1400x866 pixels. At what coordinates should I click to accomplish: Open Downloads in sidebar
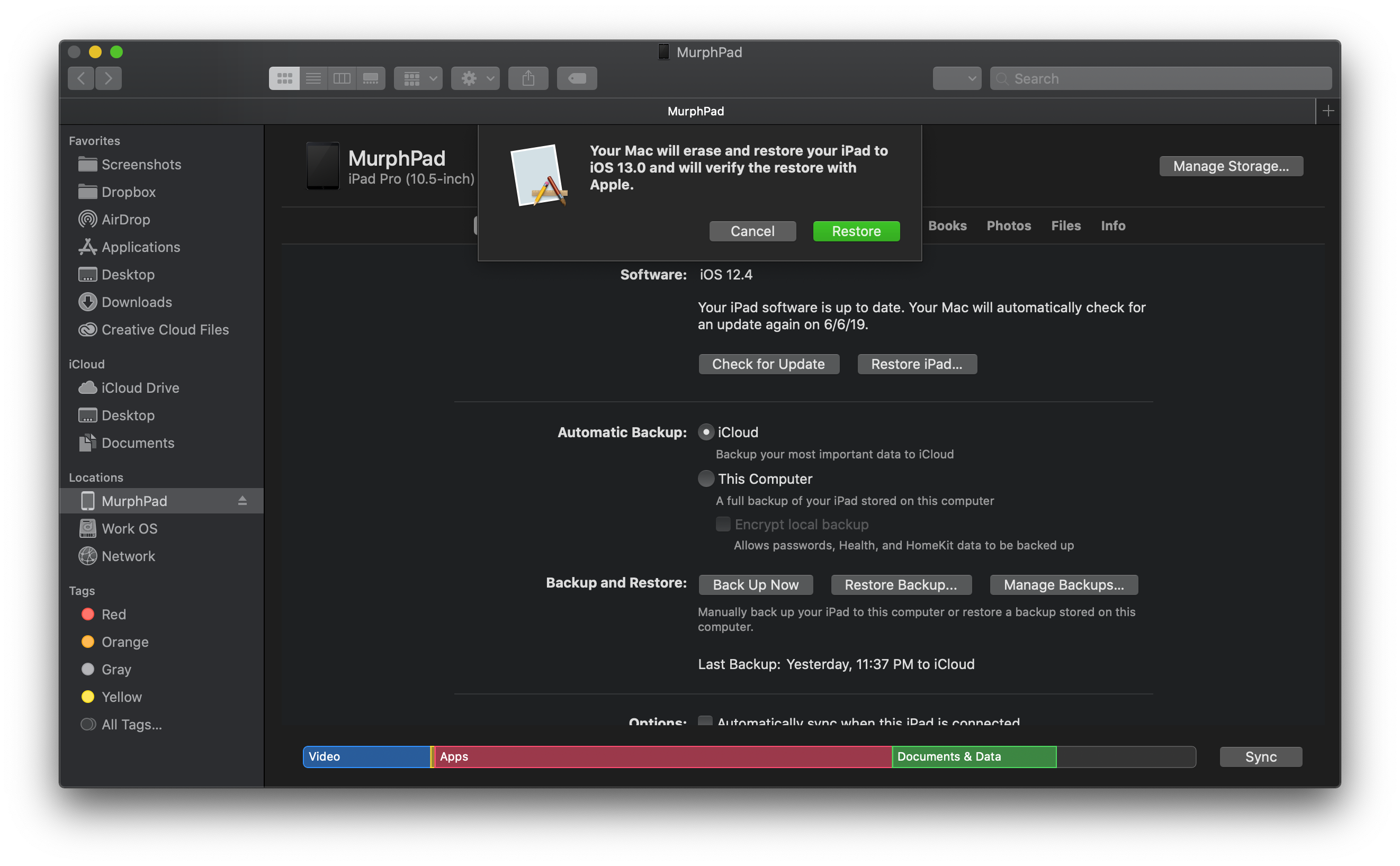161,302
